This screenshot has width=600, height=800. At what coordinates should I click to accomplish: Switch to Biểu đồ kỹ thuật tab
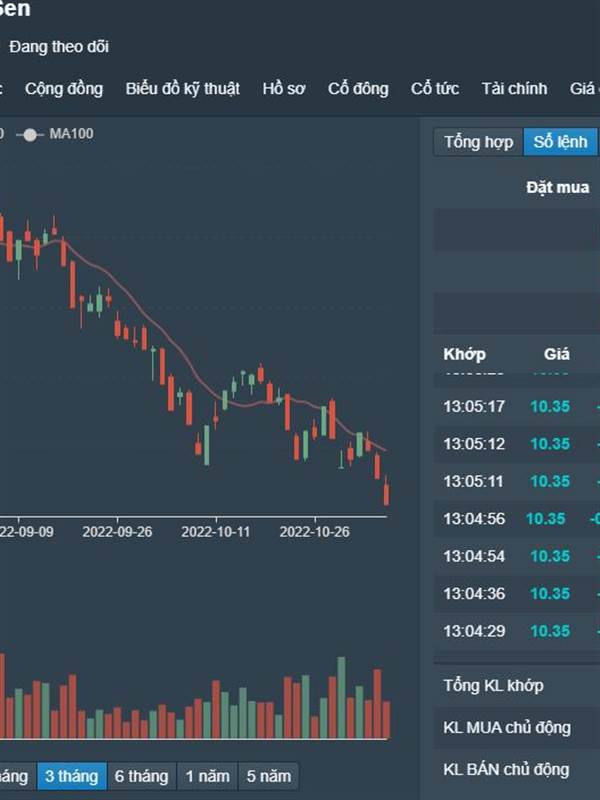[183, 89]
